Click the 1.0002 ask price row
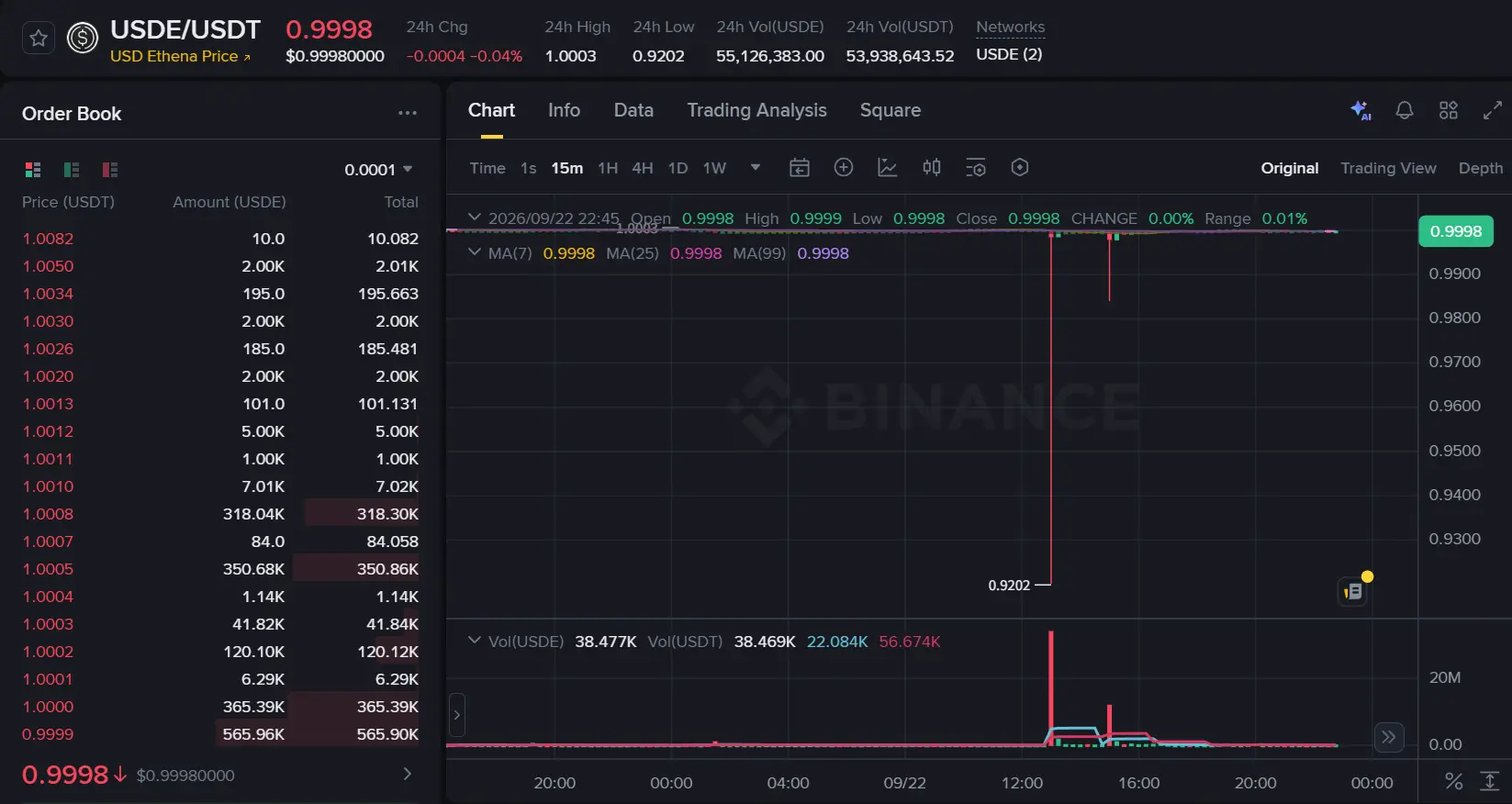The height and width of the screenshot is (804, 1512). (x=220, y=652)
